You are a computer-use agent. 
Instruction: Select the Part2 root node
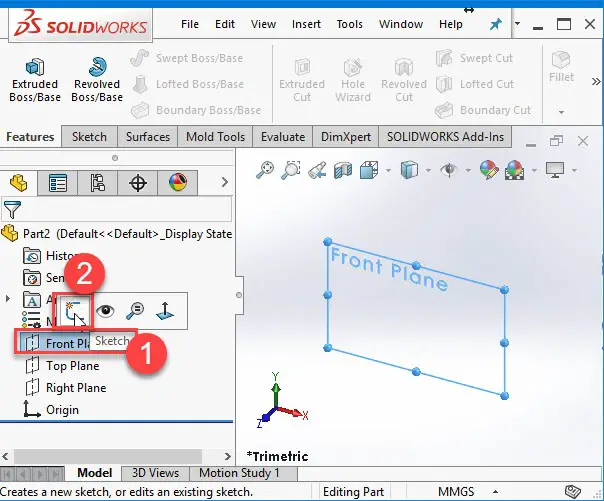tap(116, 234)
